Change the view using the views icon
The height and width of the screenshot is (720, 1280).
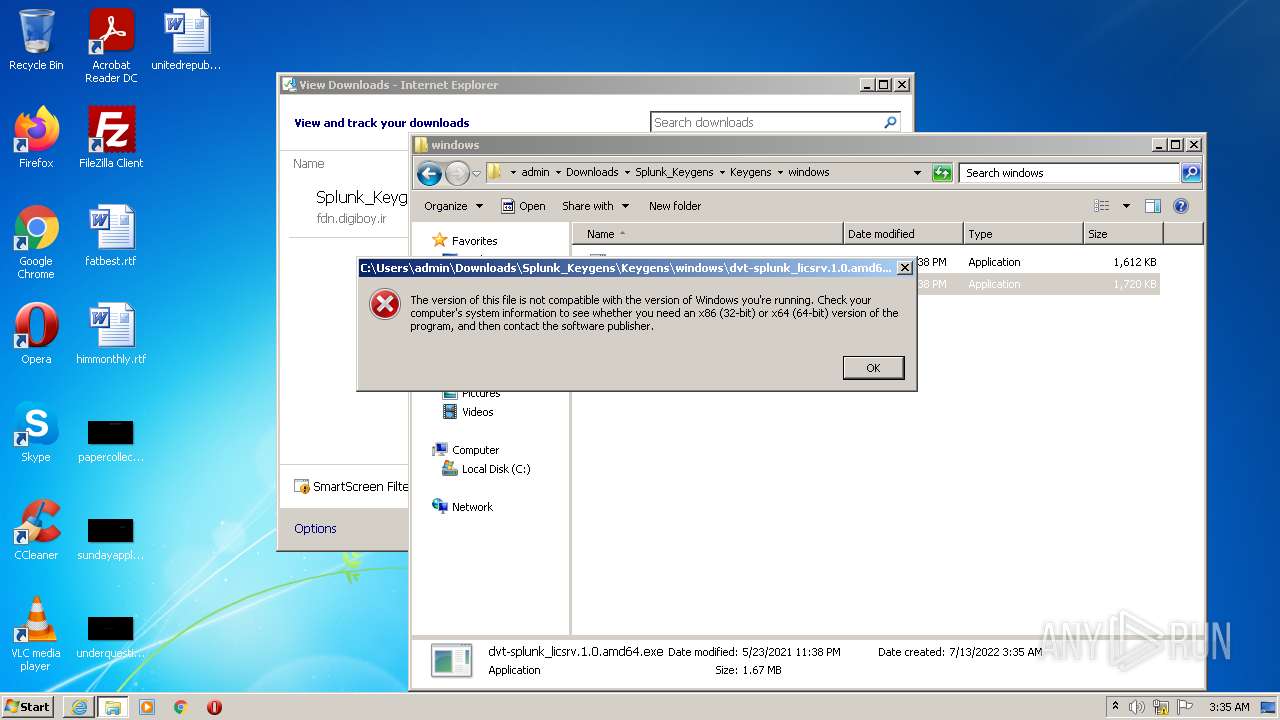(1101, 206)
